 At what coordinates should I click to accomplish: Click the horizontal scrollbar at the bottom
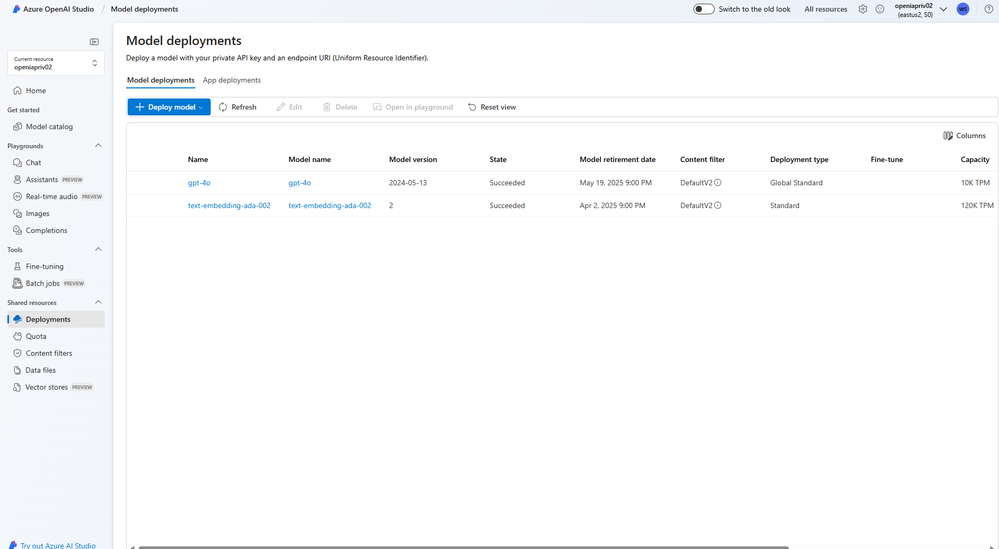463,547
